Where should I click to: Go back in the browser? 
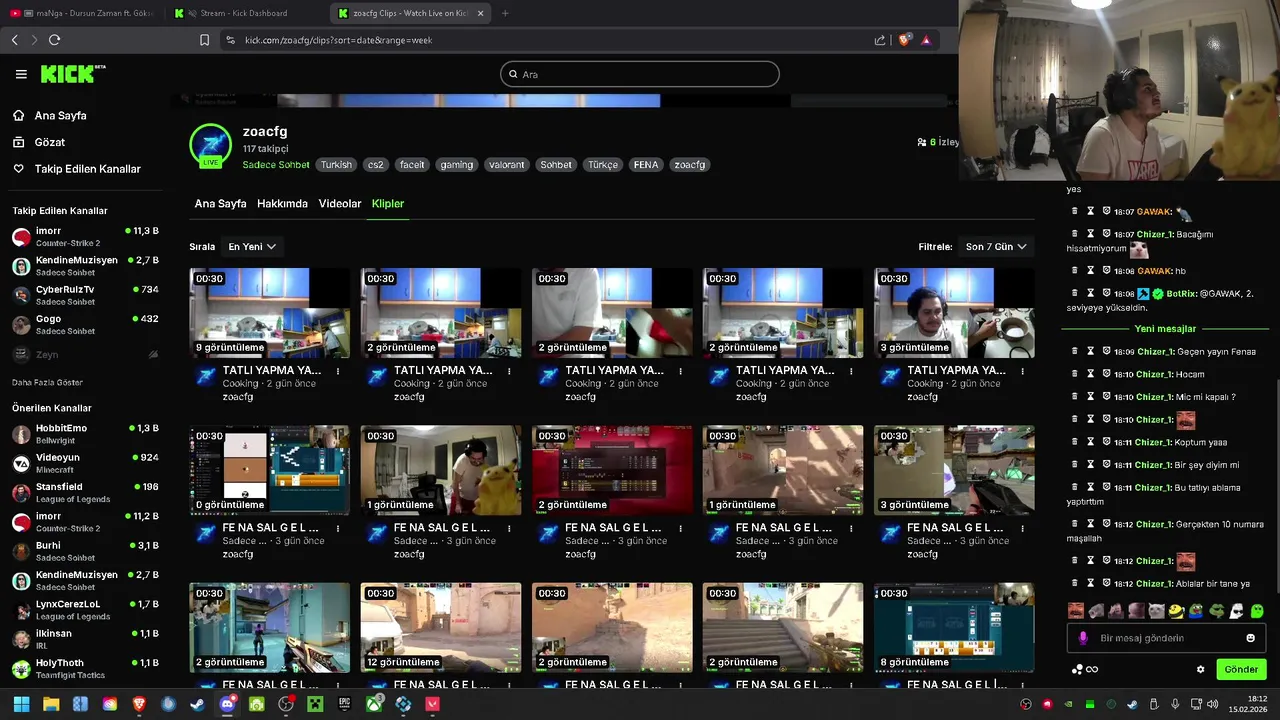pyautogui.click(x=14, y=40)
